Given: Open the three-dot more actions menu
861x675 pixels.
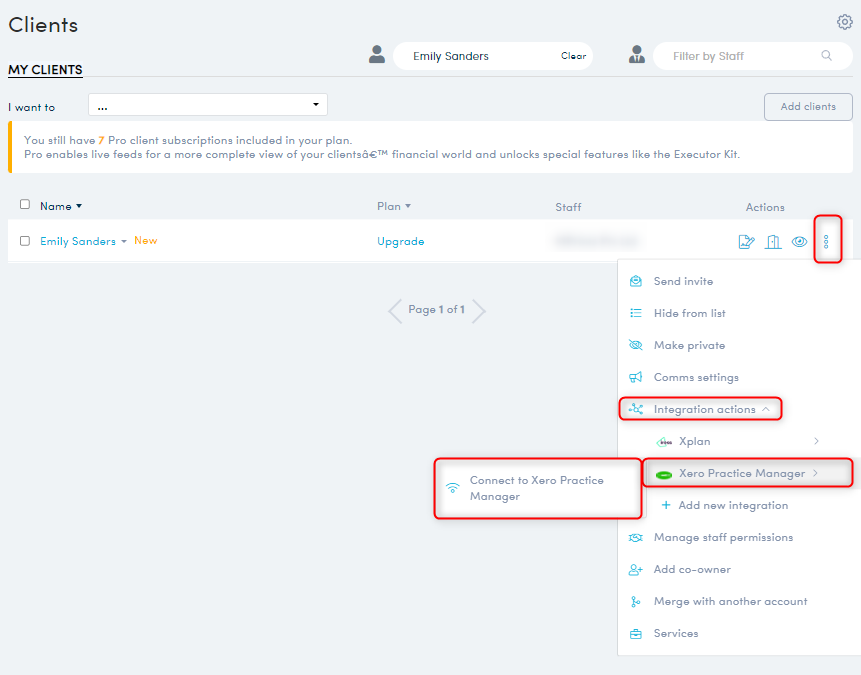Looking at the screenshot, I should 826,241.
